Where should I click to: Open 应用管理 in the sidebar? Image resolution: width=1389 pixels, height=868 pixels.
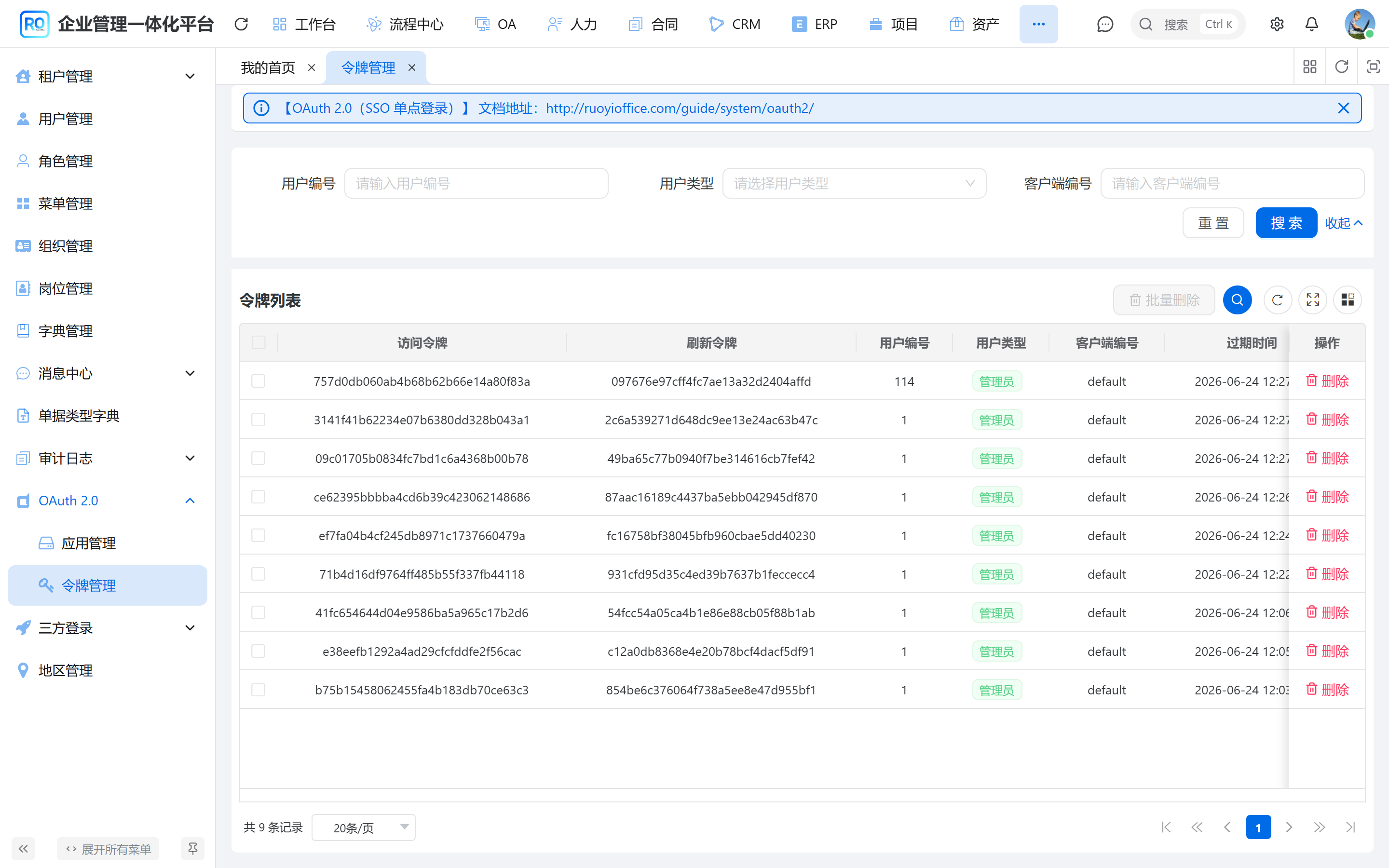point(108,543)
